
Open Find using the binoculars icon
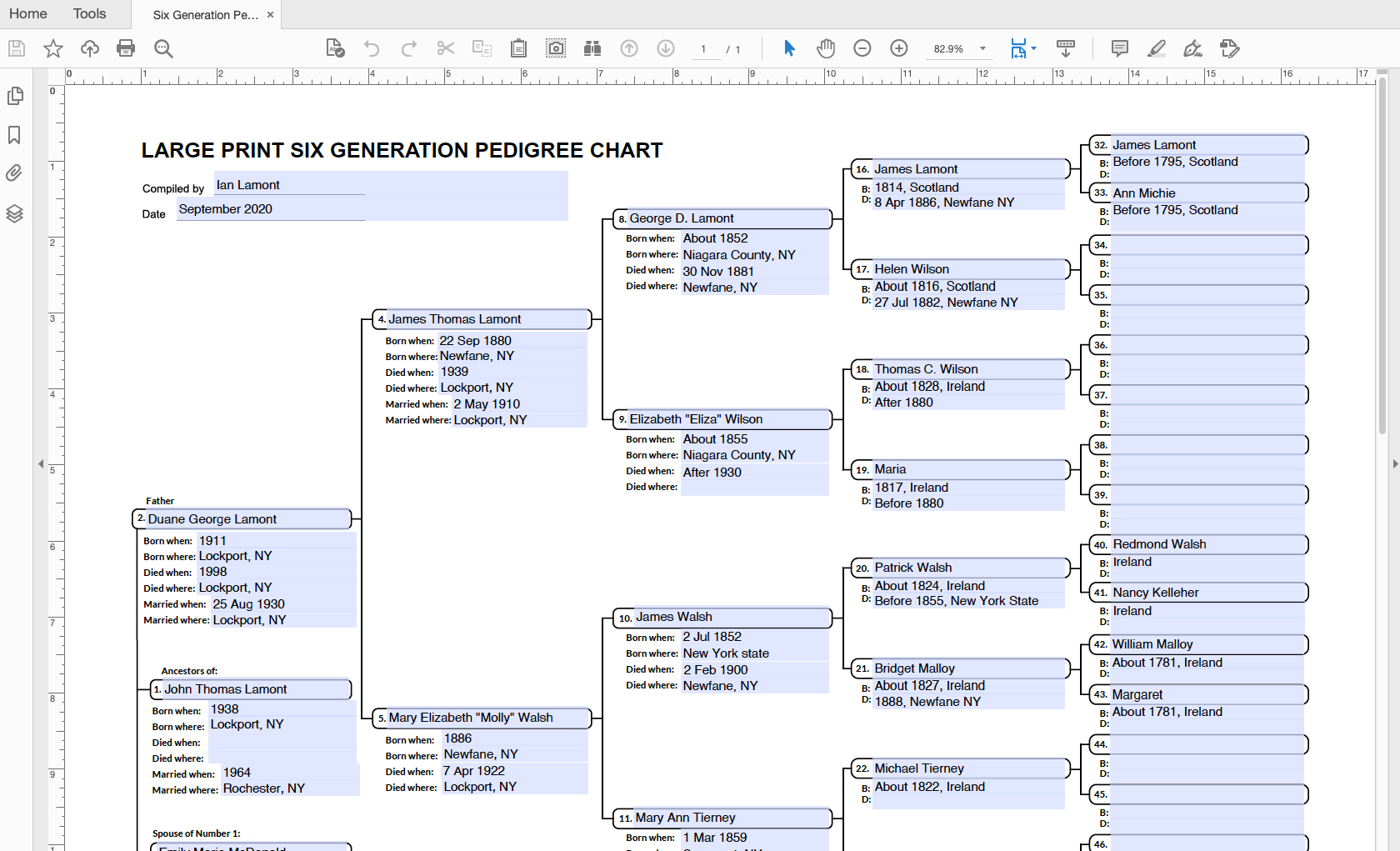click(592, 48)
